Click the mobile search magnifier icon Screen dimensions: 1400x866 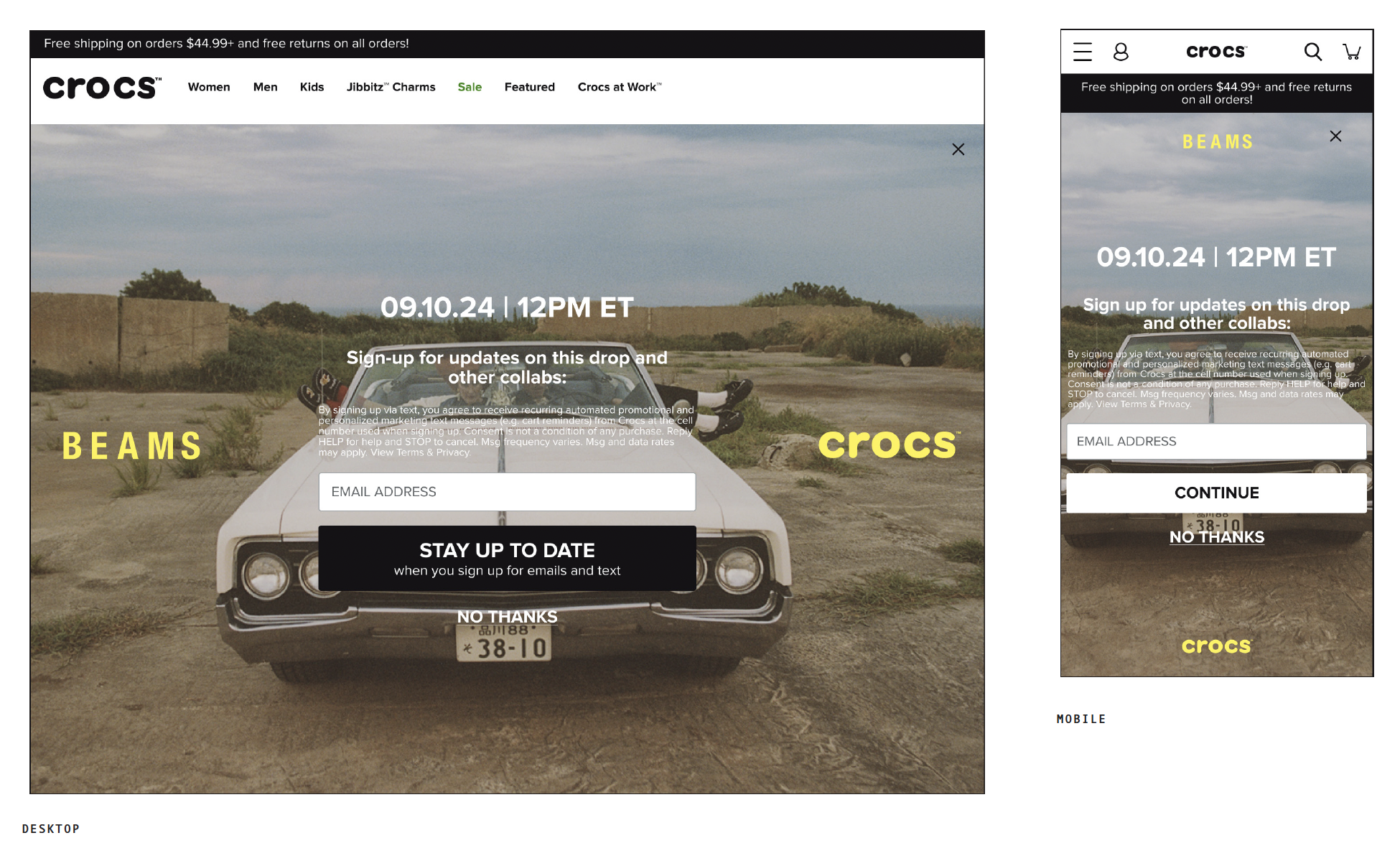[x=1312, y=52]
